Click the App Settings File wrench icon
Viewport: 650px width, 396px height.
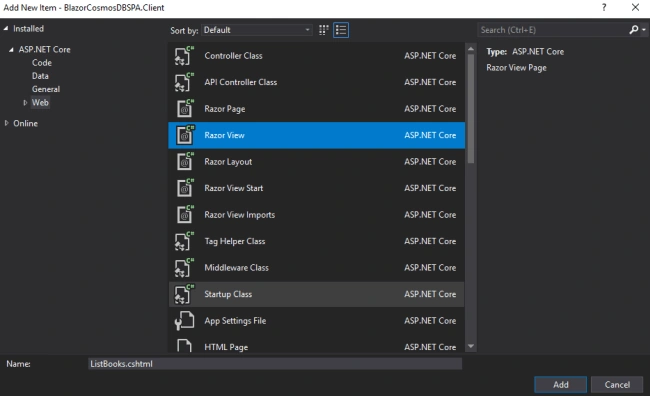pyautogui.click(x=184, y=321)
